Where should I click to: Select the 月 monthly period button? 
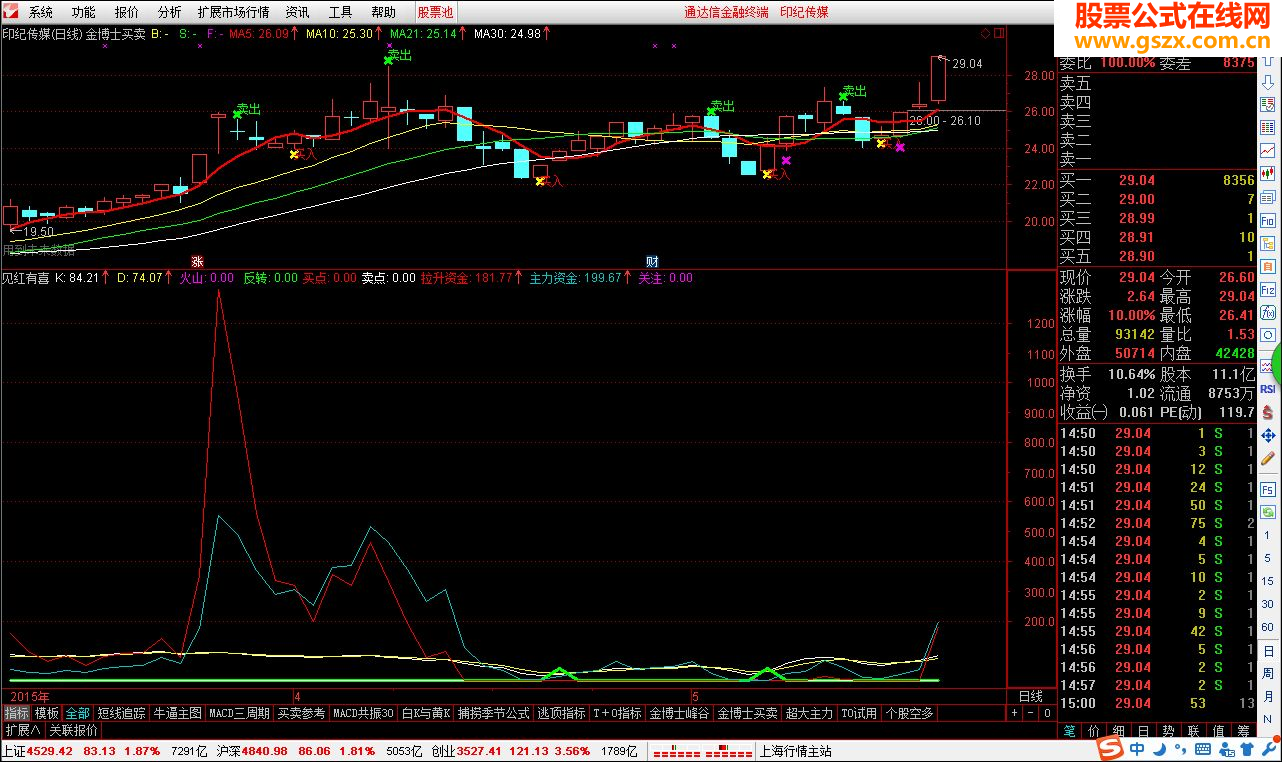[1268, 697]
